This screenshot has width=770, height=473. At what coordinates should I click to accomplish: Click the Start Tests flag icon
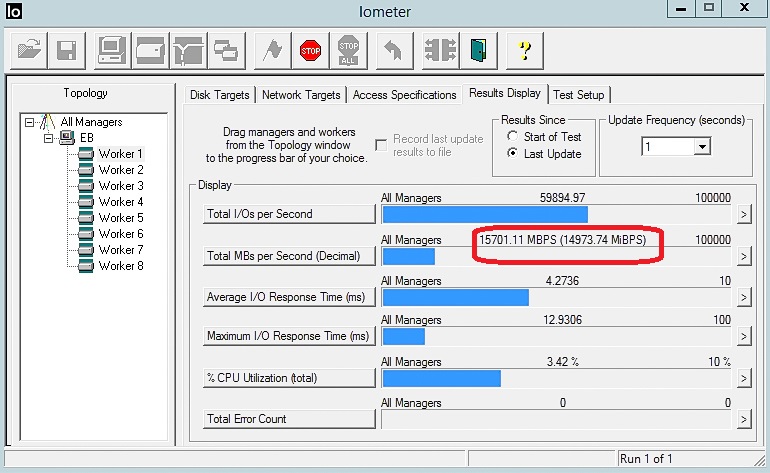point(270,49)
